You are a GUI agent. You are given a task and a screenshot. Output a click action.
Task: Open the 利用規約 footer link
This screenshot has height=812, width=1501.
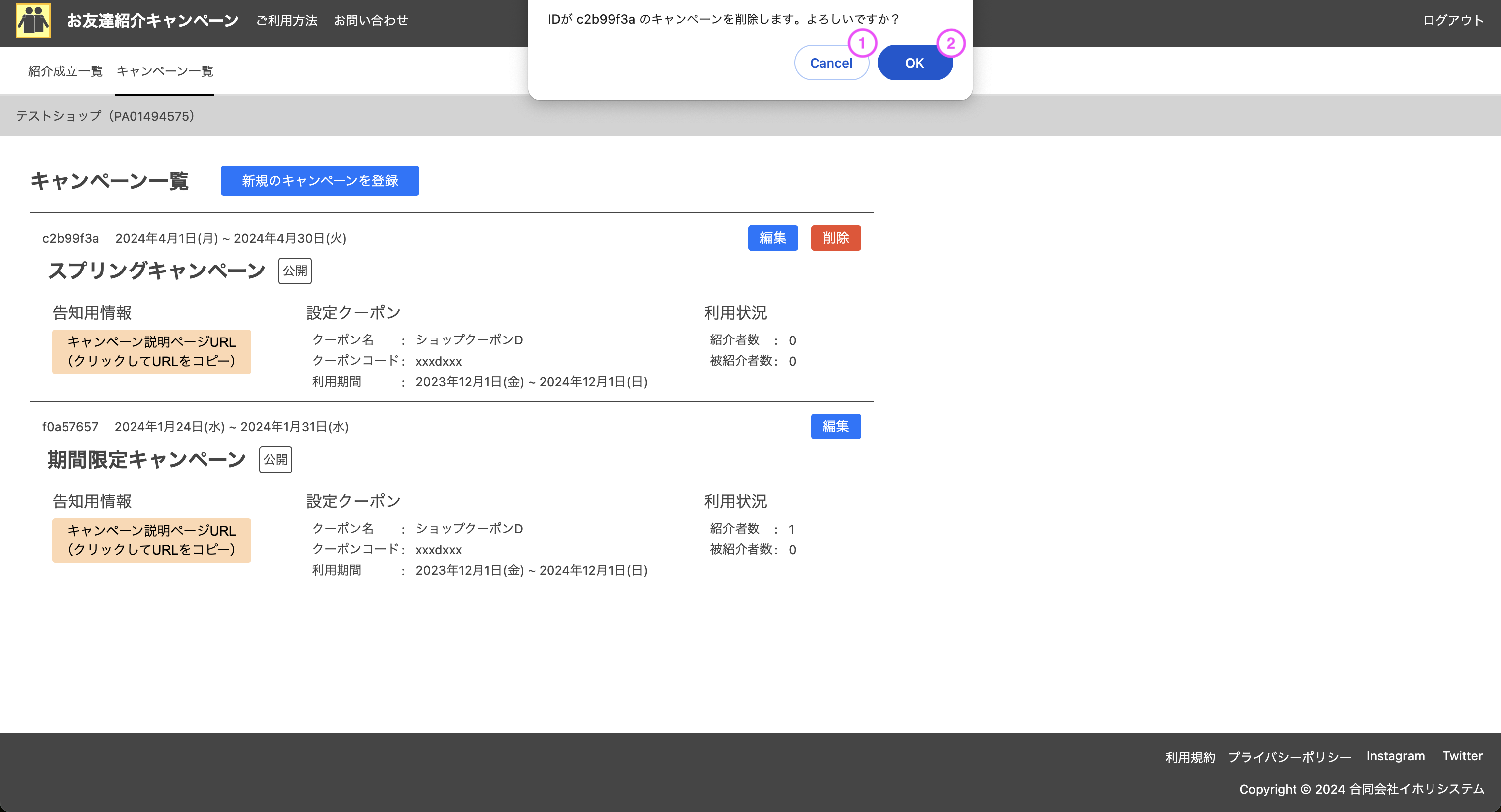click(x=1190, y=757)
